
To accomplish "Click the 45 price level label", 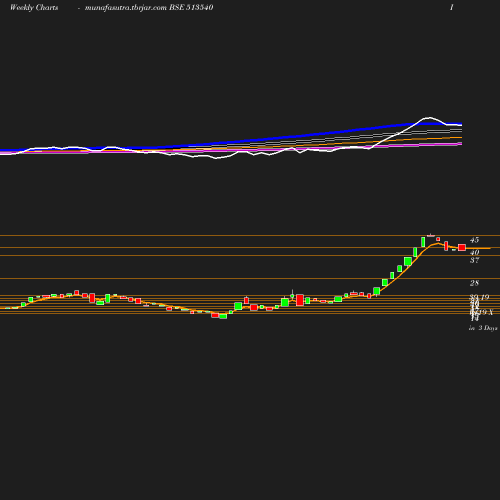I will tap(474, 240).
